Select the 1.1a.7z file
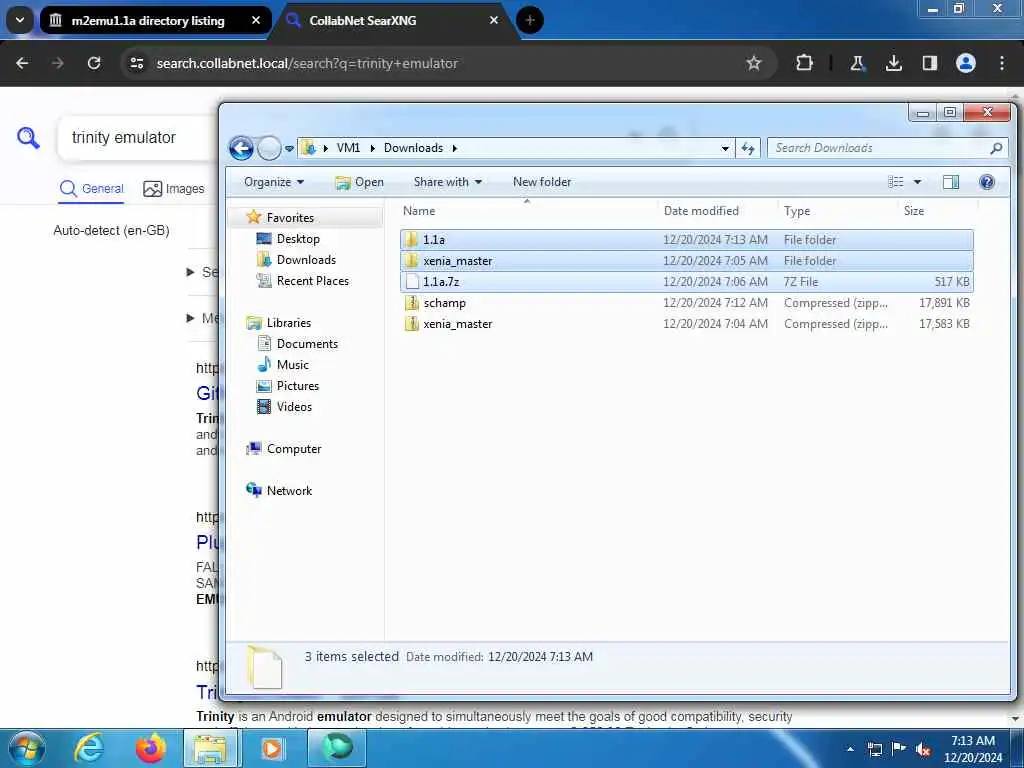 pos(686,281)
